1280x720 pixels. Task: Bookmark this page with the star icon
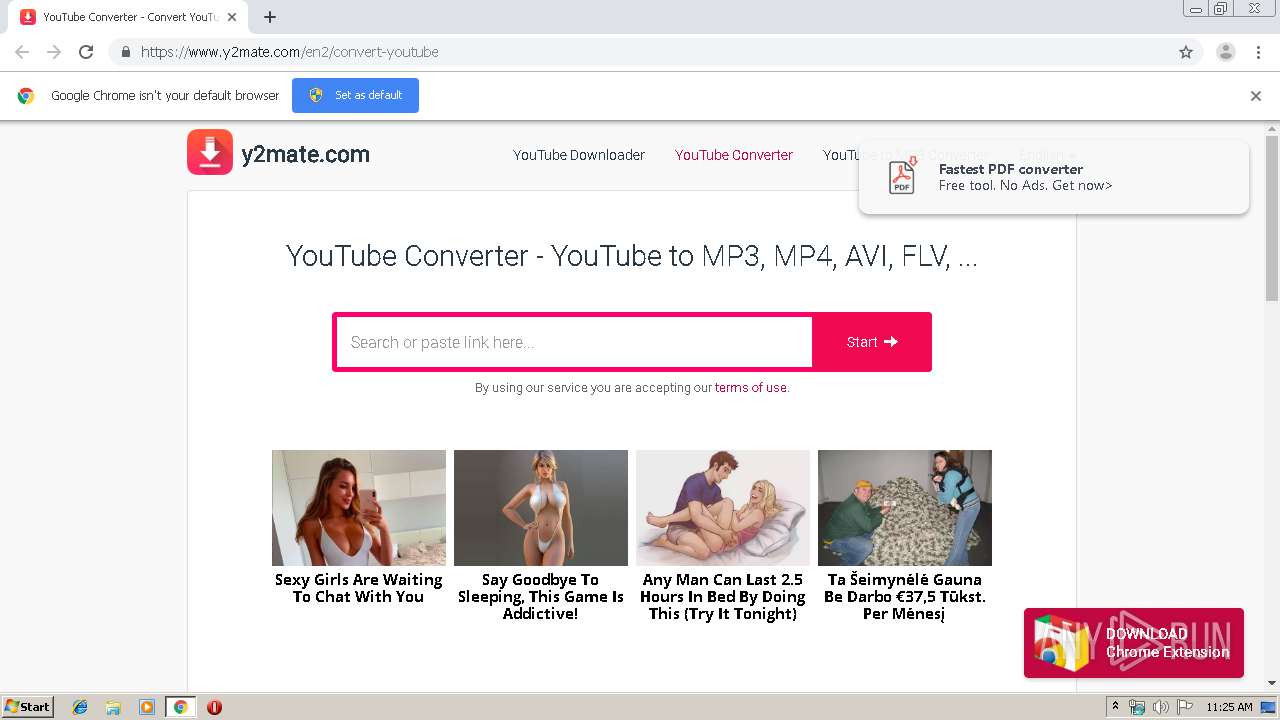(1186, 52)
